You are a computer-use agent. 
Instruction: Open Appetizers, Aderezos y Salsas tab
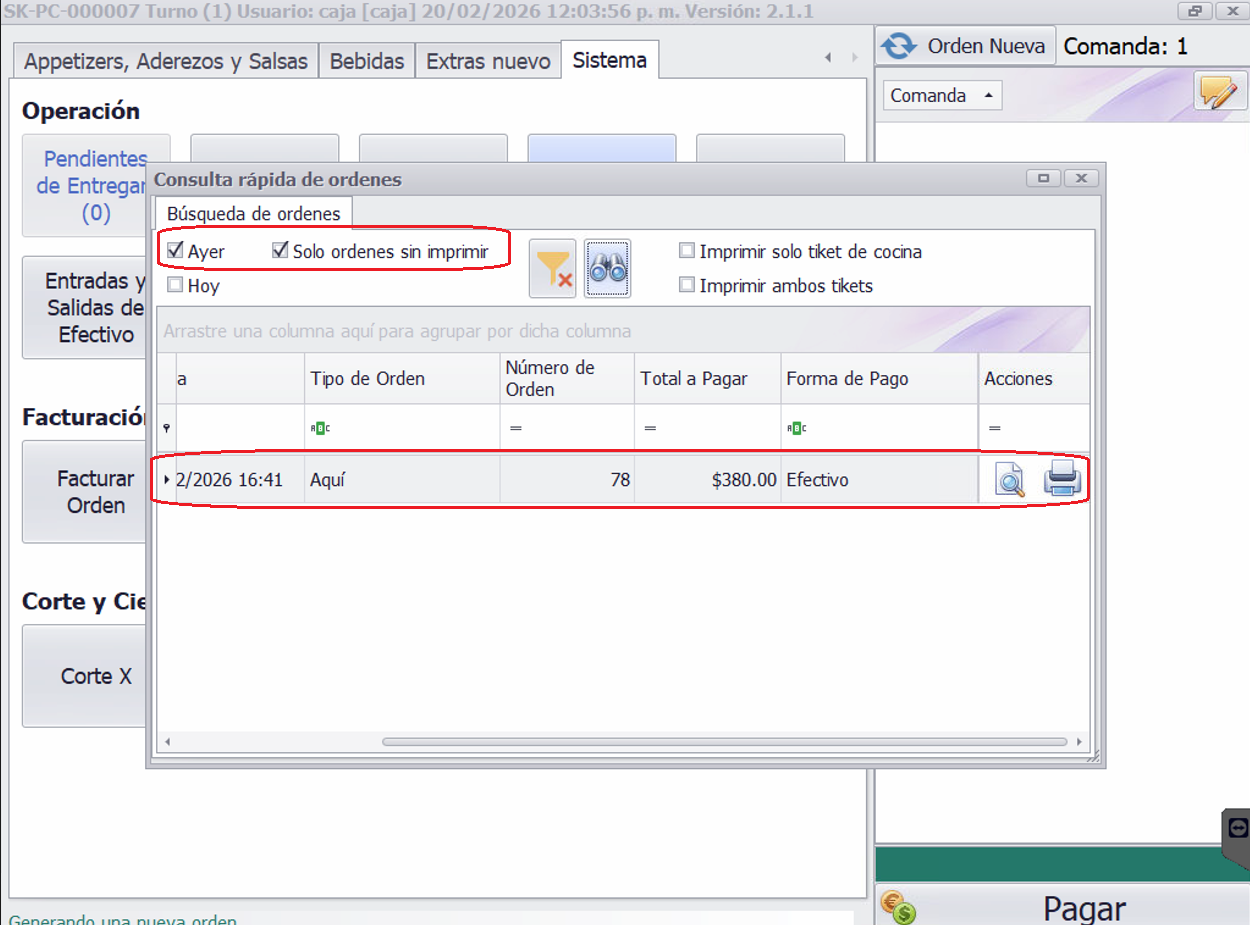(x=166, y=61)
